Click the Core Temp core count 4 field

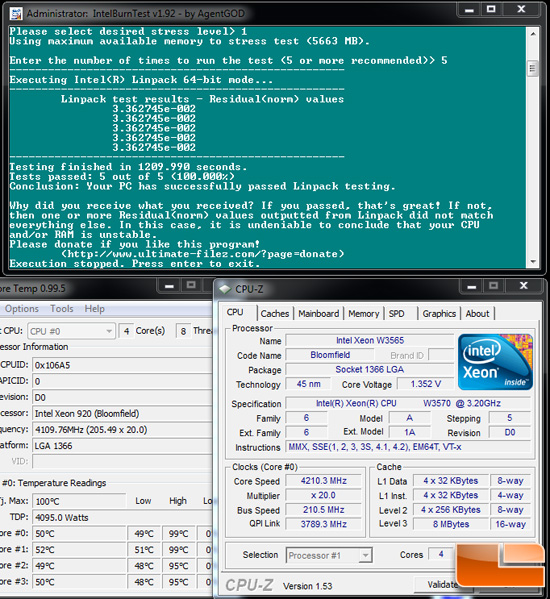126,331
